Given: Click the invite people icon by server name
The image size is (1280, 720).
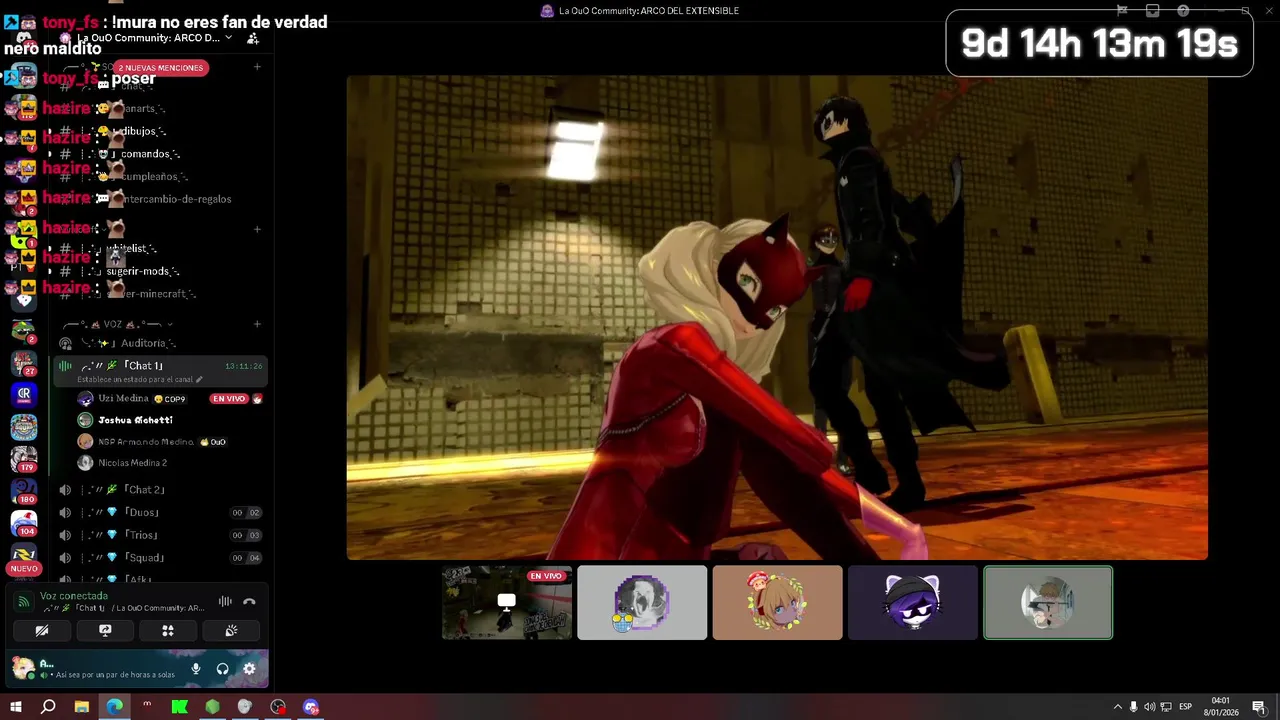Looking at the screenshot, I should [253, 38].
